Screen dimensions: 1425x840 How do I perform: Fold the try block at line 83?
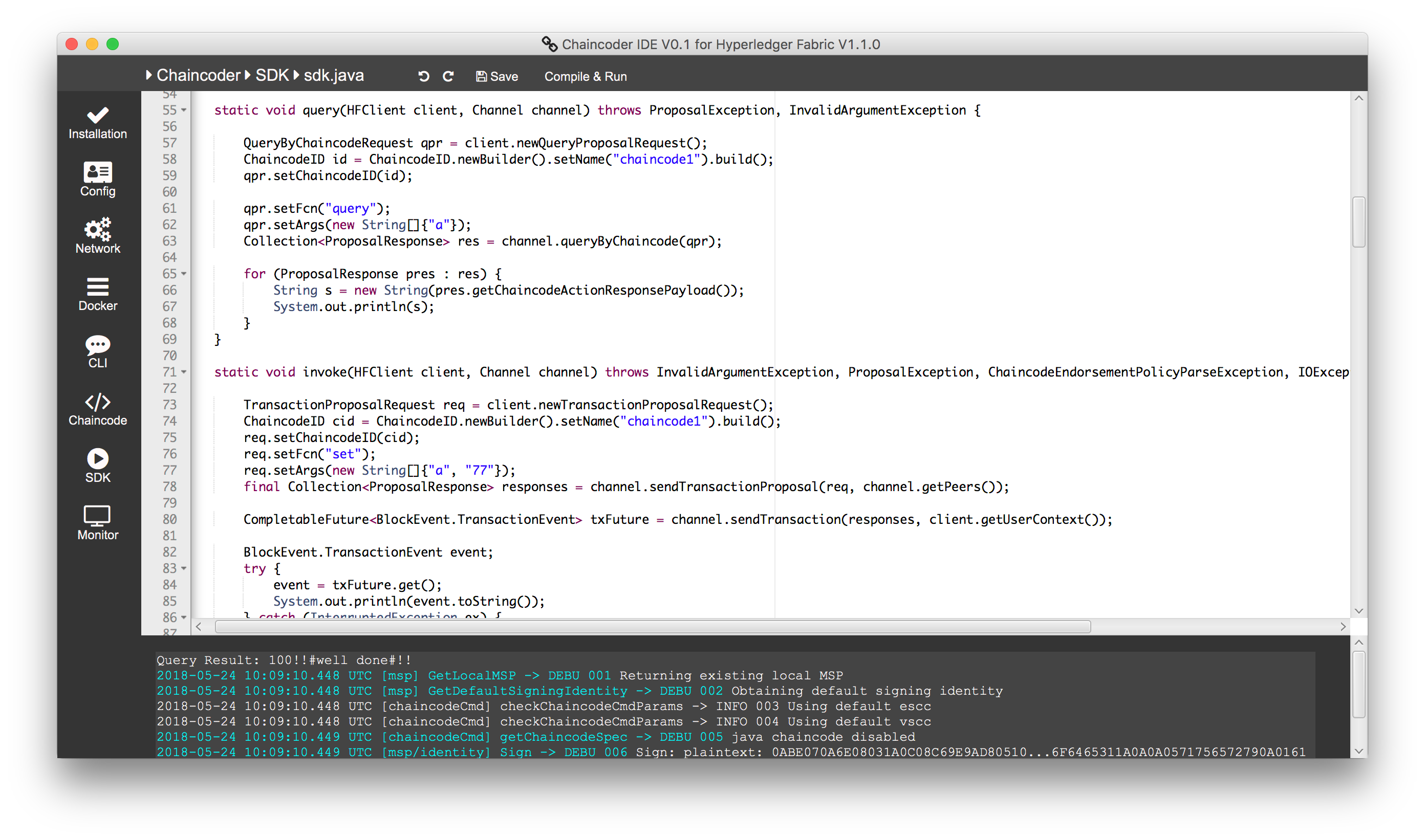[x=184, y=568]
